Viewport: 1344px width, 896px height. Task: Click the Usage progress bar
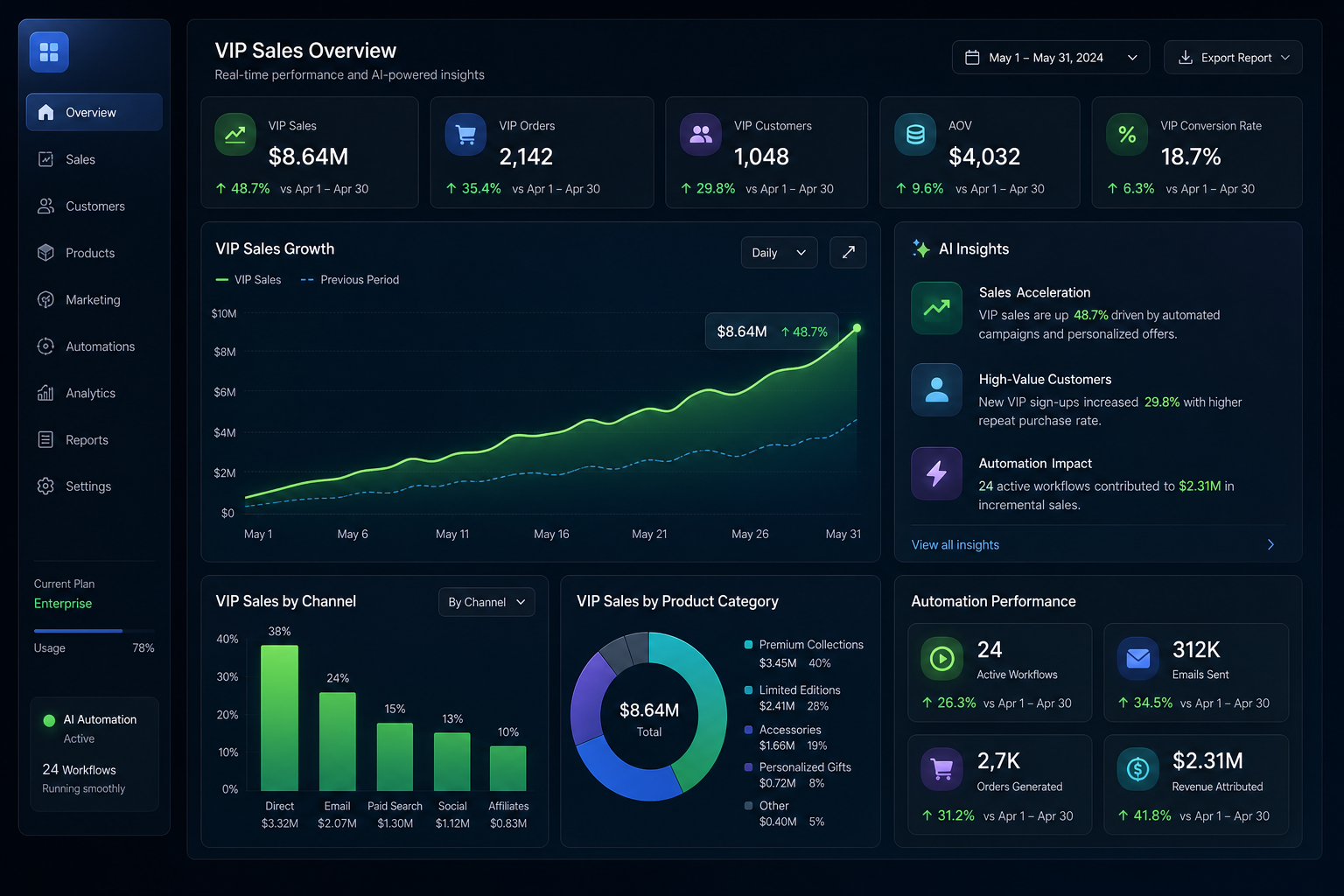coord(94,630)
